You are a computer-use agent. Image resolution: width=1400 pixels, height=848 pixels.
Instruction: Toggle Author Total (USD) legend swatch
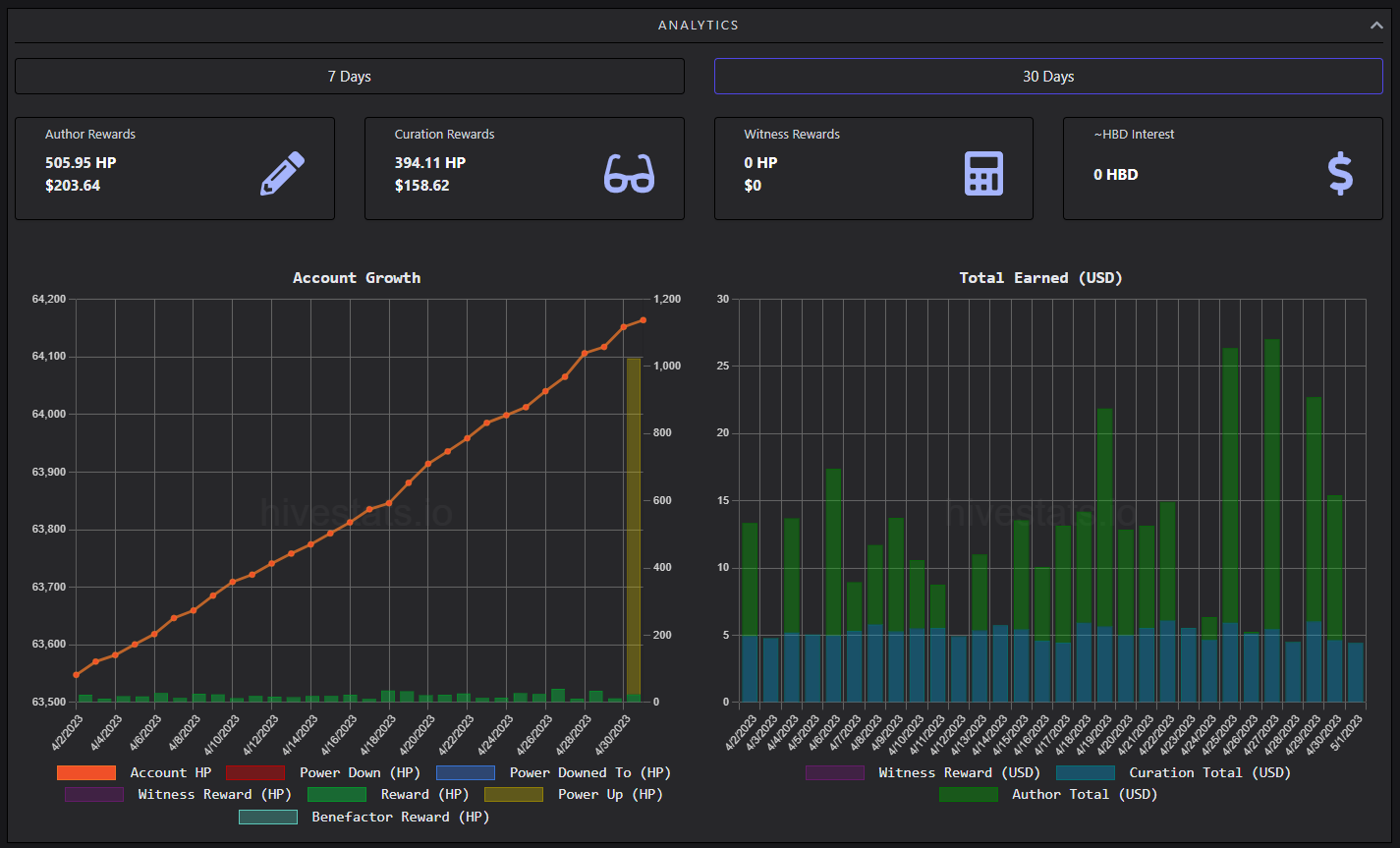click(969, 794)
